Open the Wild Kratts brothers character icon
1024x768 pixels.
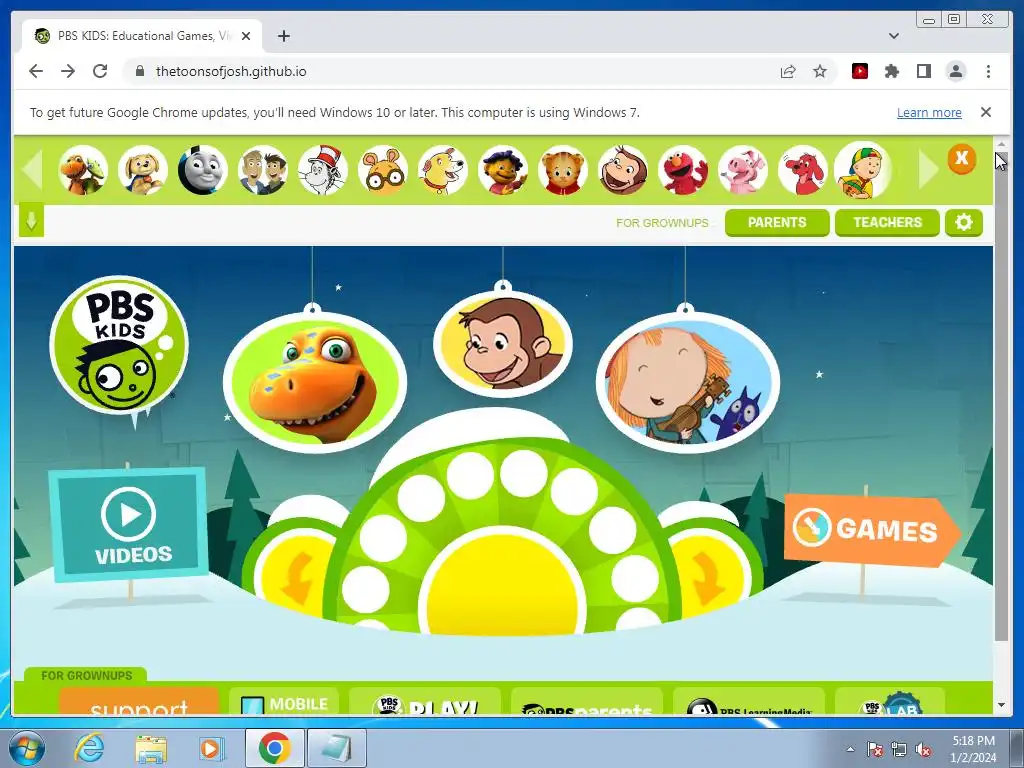(x=263, y=170)
